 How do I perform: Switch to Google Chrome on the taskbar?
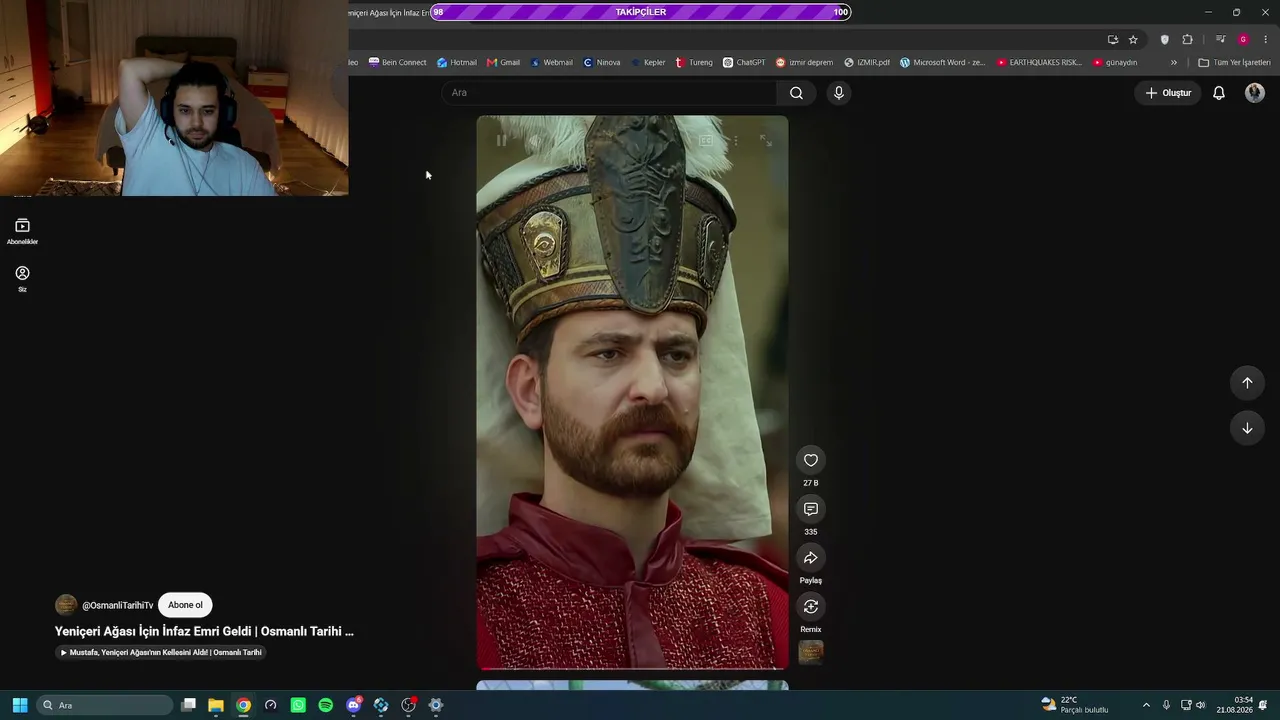[243, 705]
